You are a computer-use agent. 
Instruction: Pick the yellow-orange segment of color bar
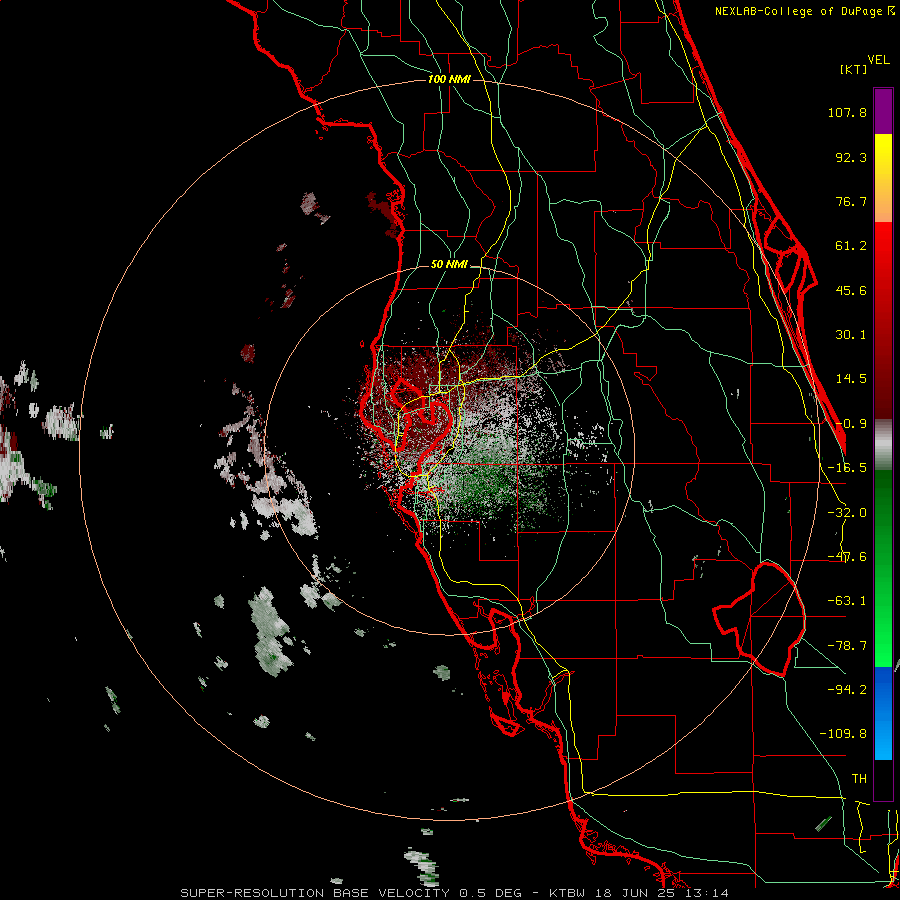[x=883, y=178]
